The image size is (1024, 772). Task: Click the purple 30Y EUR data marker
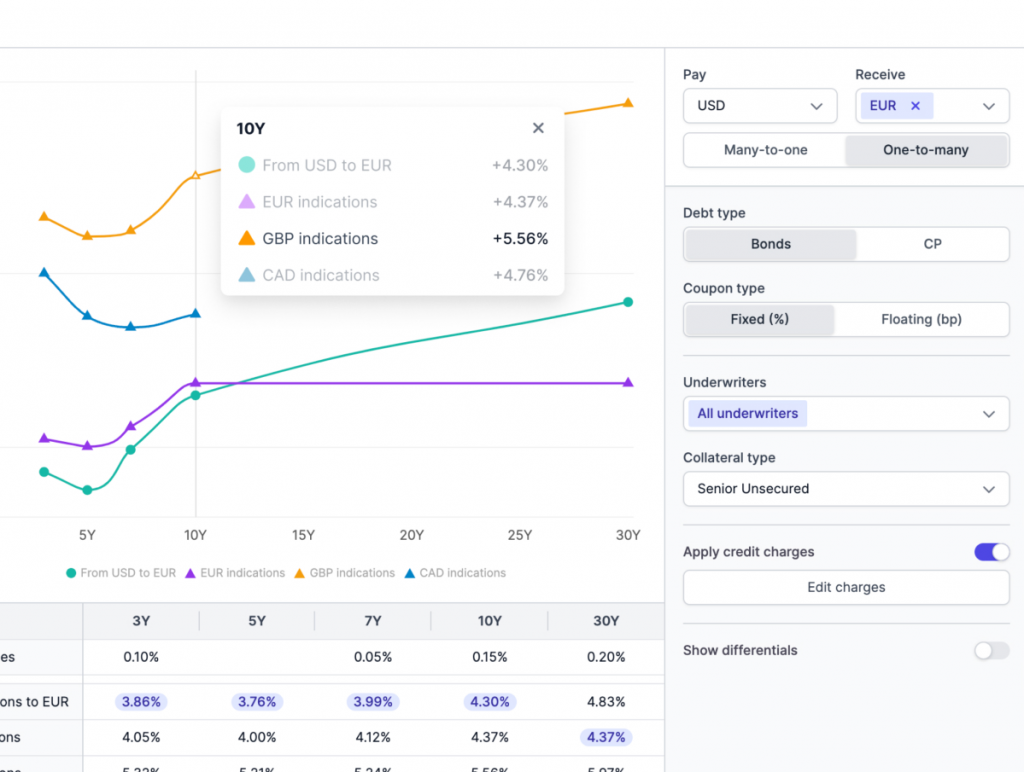628,382
